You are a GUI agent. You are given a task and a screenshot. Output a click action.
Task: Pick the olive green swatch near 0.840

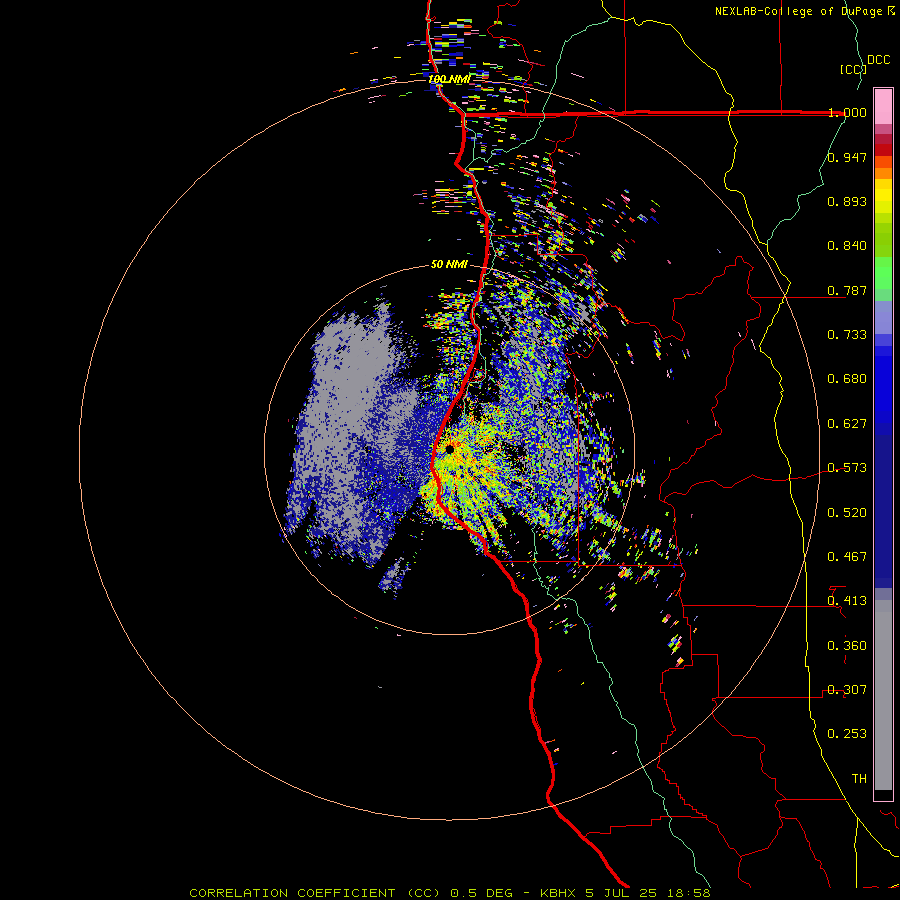click(x=883, y=240)
